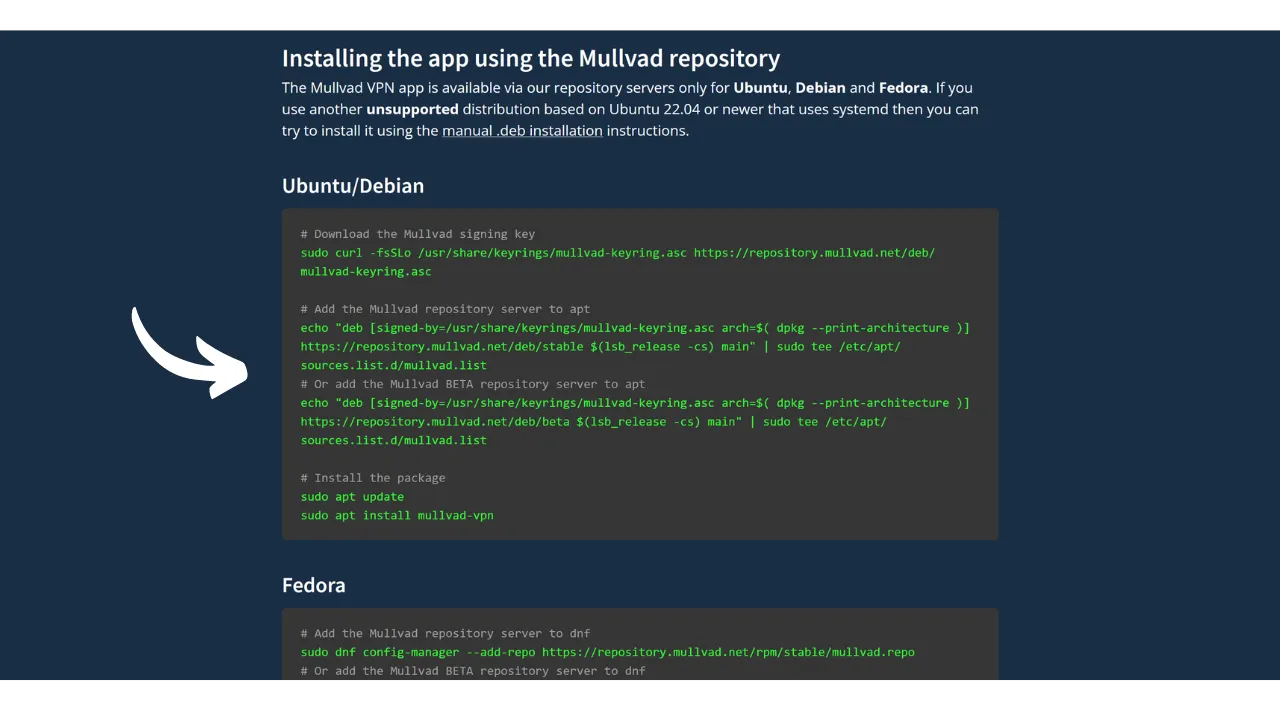Click the bold word 'unsupported' in the intro

[x=412, y=109]
